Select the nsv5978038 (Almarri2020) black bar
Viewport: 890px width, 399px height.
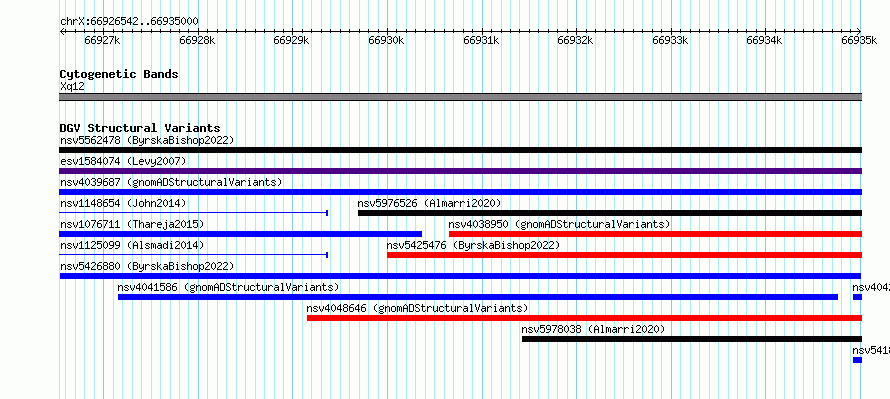click(x=692, y=339)
